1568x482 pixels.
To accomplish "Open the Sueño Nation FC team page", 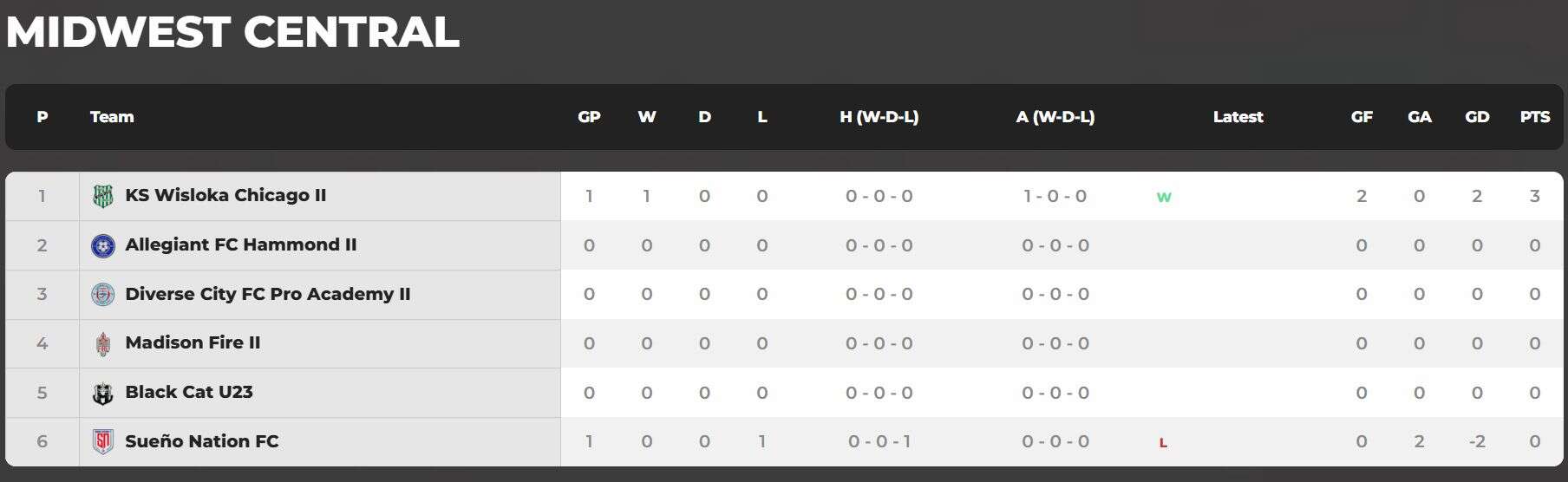I will tap(202, 441).
